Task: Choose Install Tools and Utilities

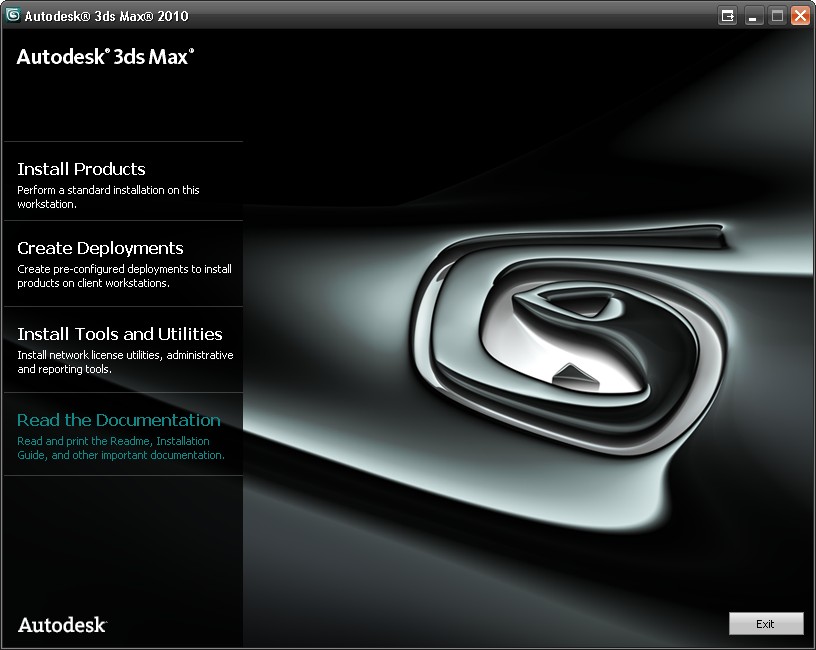Action: tap(119, 334)
